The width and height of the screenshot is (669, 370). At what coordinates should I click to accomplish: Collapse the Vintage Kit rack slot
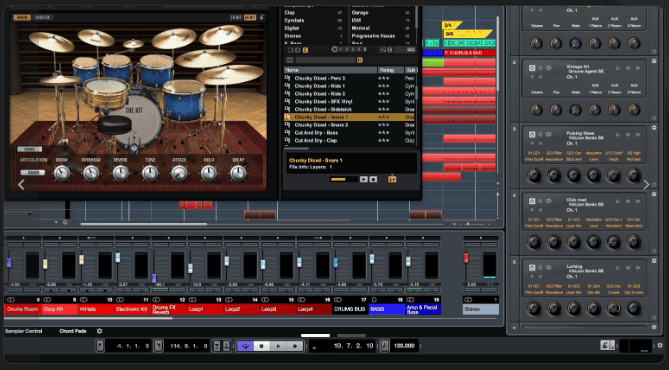point(654,61)
